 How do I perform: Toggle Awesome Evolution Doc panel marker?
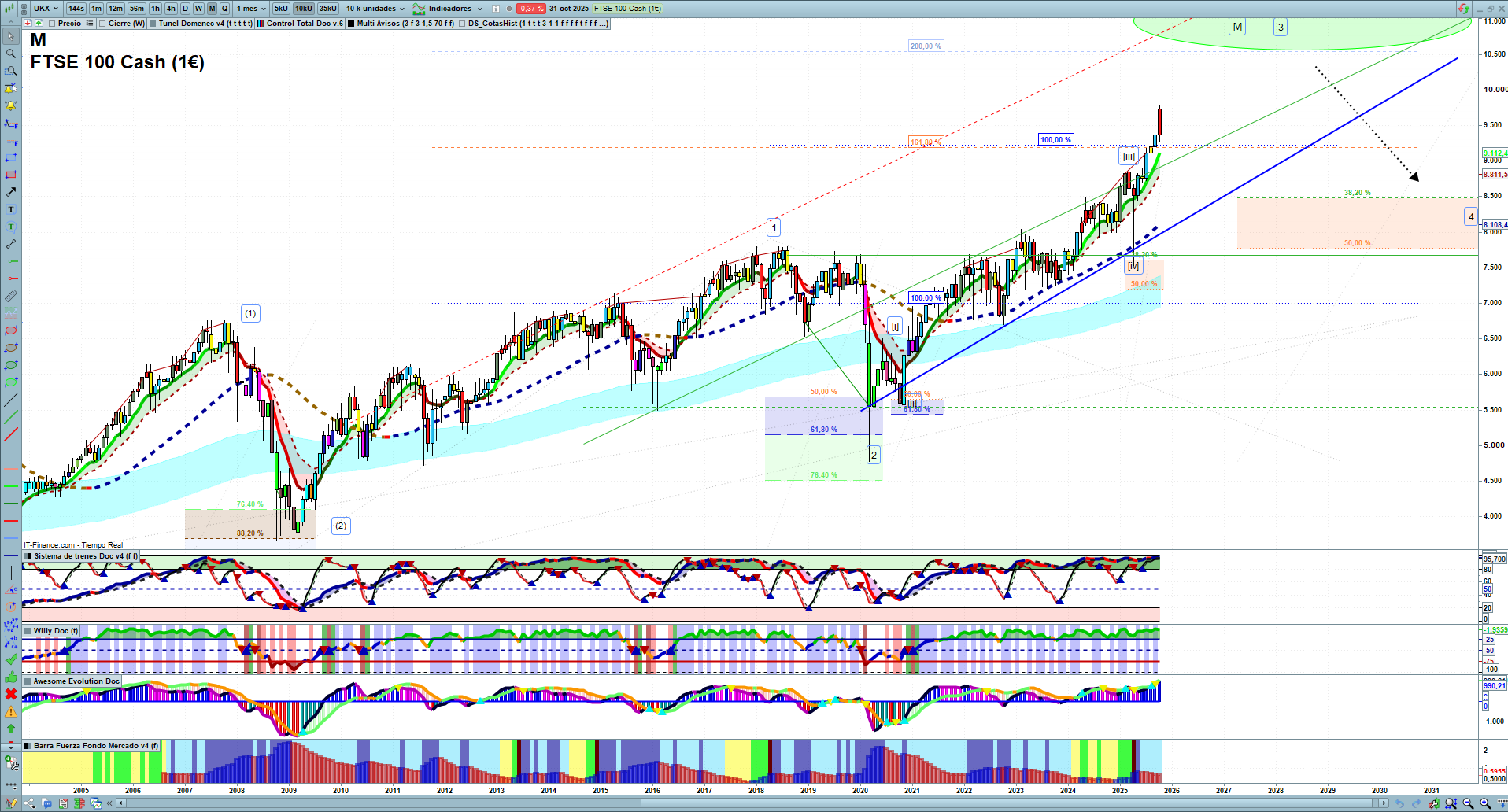28,681
